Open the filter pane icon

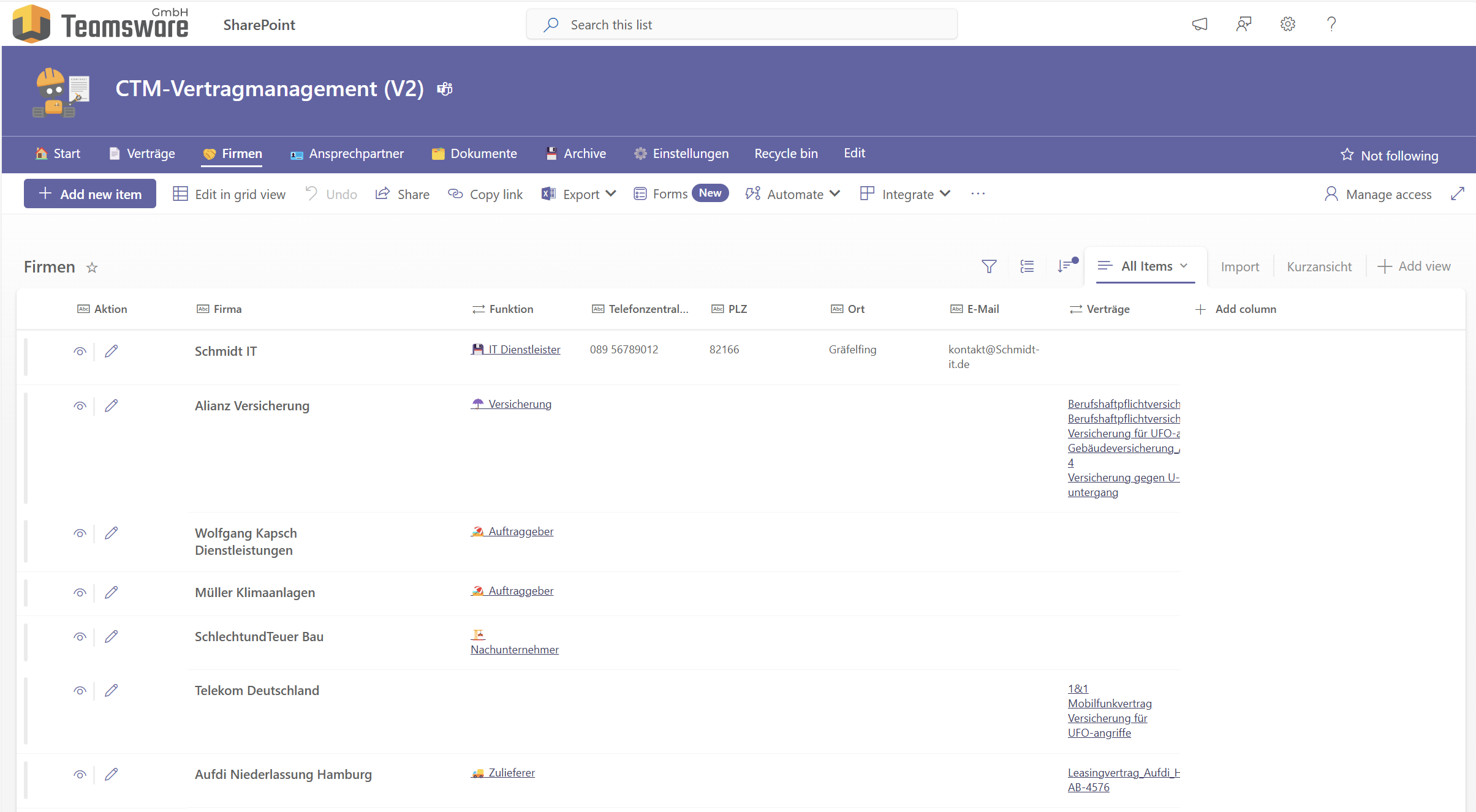click(x=989, y=266)
